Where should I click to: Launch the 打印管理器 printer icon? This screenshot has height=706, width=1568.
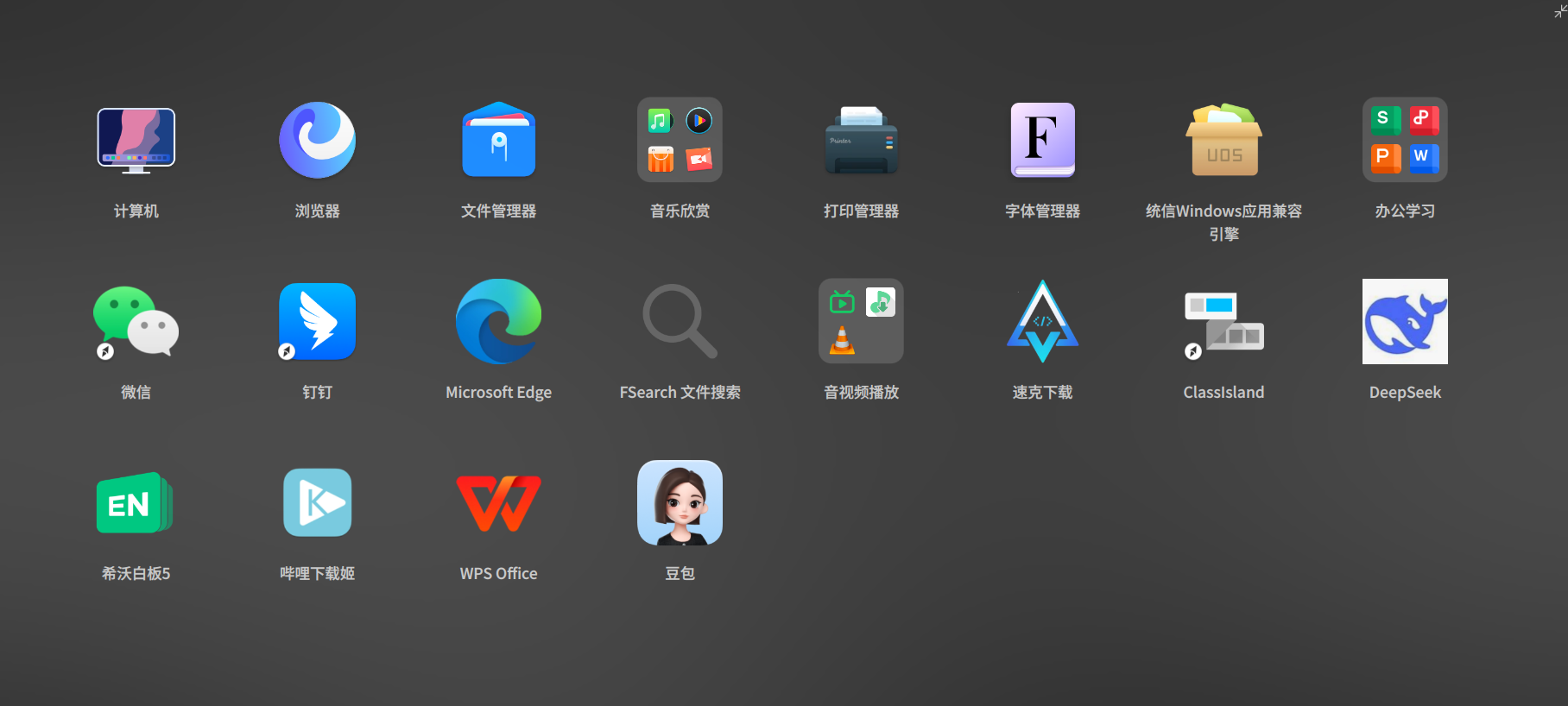click(862, 140)
